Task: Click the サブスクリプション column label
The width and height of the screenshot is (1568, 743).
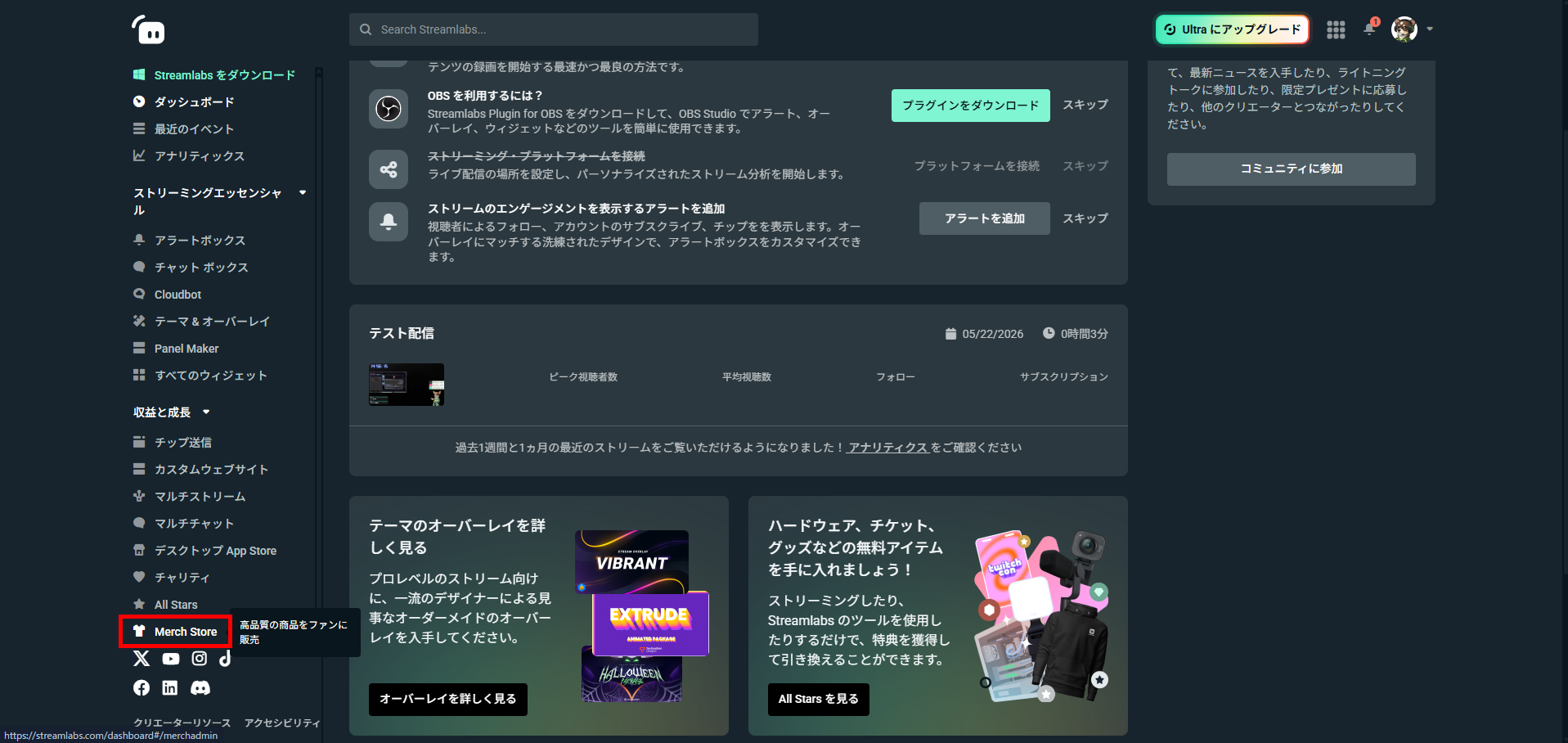Action: coord(1064,377)
